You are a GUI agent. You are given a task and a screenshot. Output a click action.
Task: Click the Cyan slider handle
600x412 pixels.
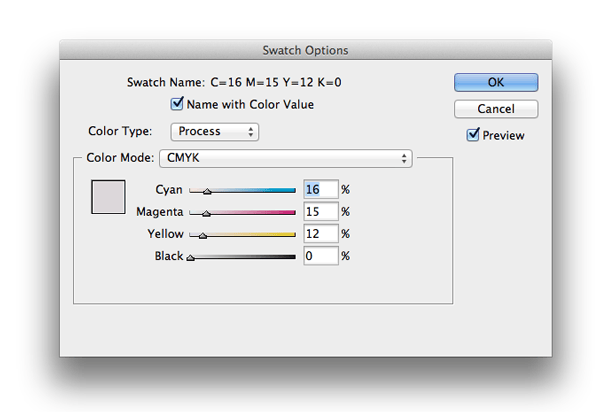[x=207, y=192]
